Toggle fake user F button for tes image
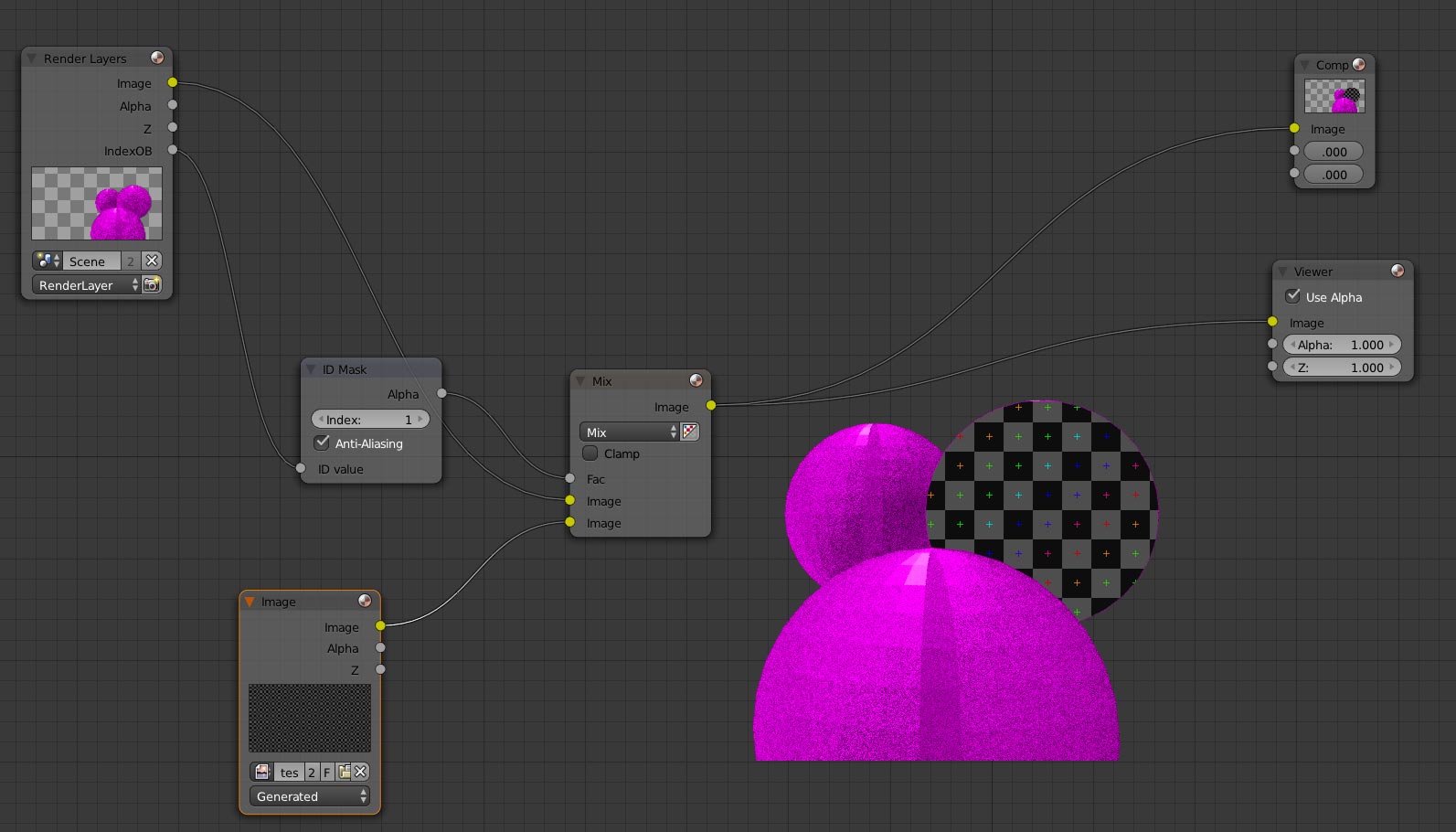 326,772
